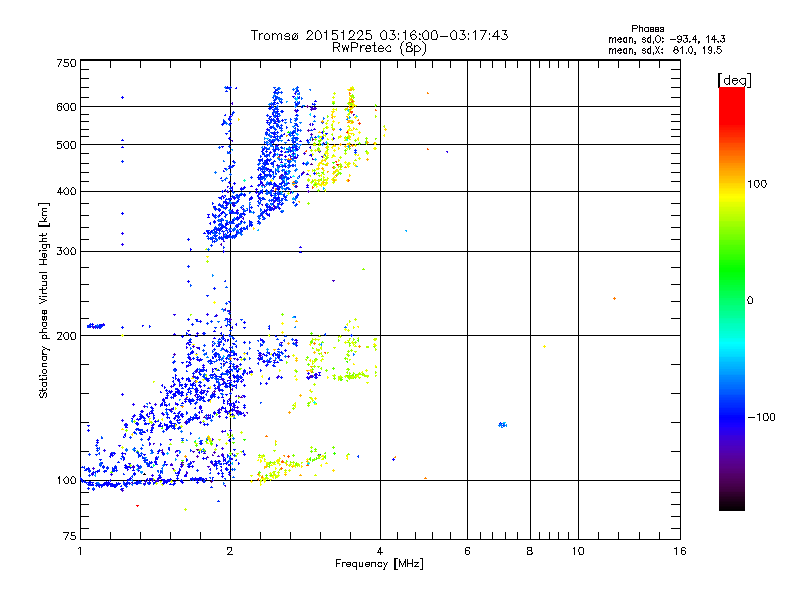This screenshot has width=800, height=600.
Task: Click the x-axis tick label '6'
Action: tap(467, 551)
